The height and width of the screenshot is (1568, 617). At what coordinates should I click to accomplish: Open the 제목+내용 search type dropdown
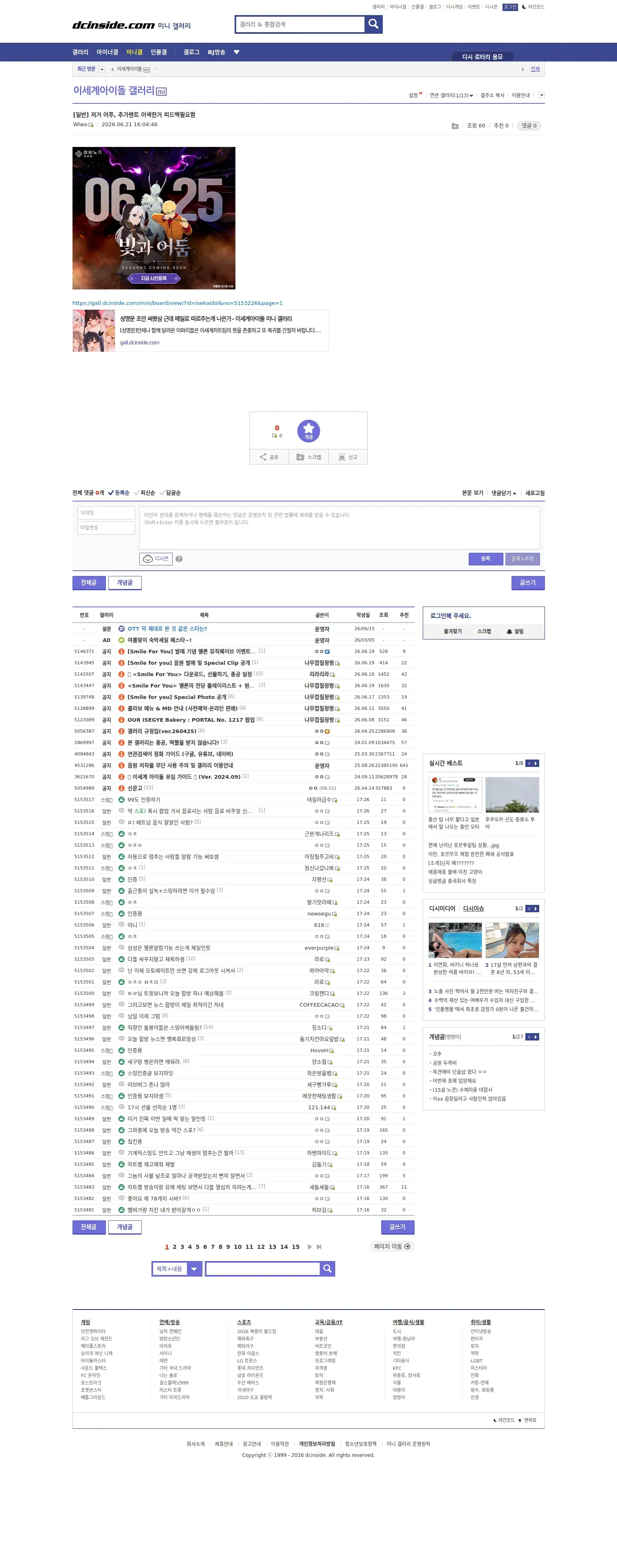177,1268
